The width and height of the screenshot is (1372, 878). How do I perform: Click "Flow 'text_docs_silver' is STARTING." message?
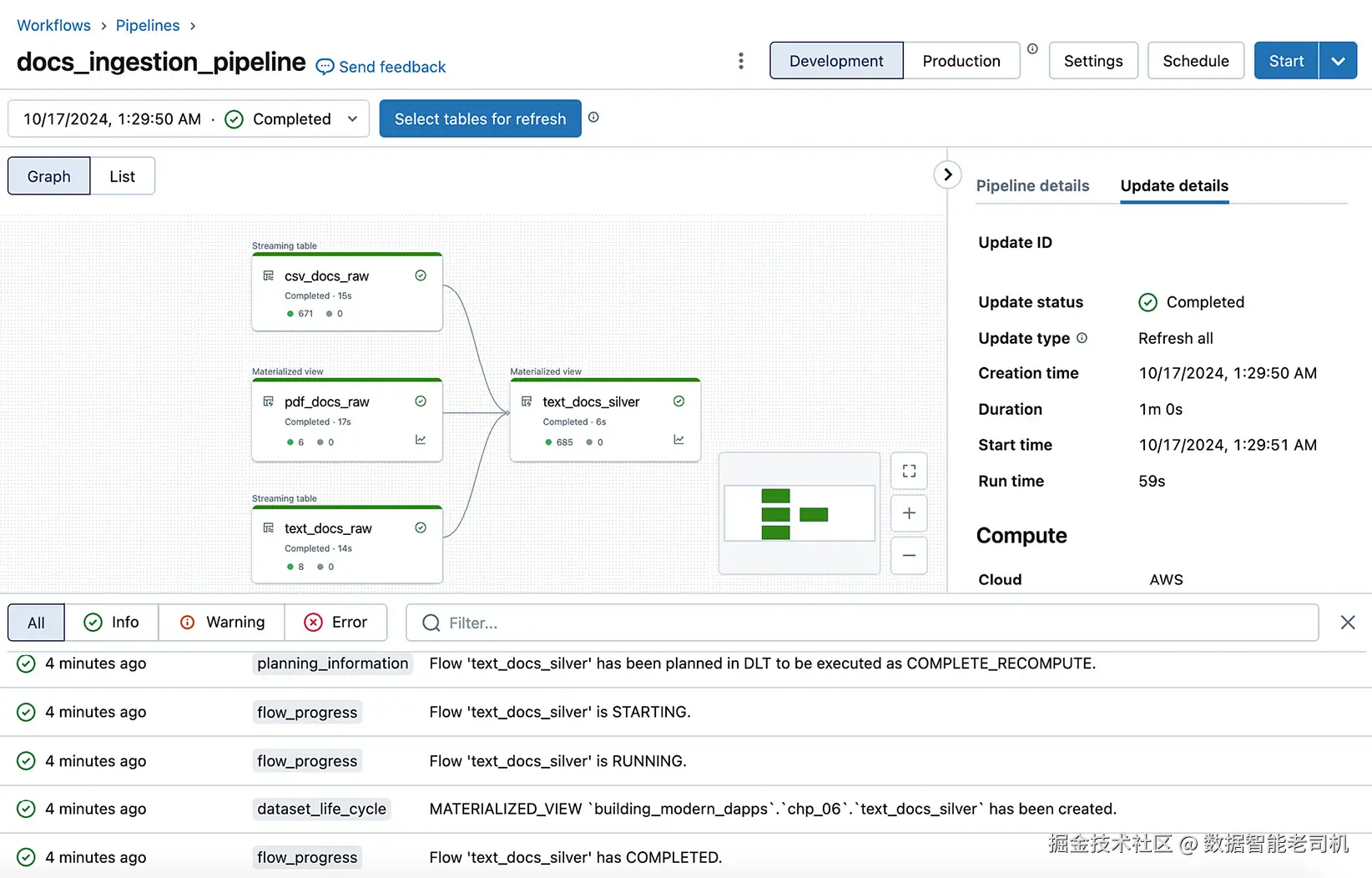pyautogui.click(x=560, y=712)
